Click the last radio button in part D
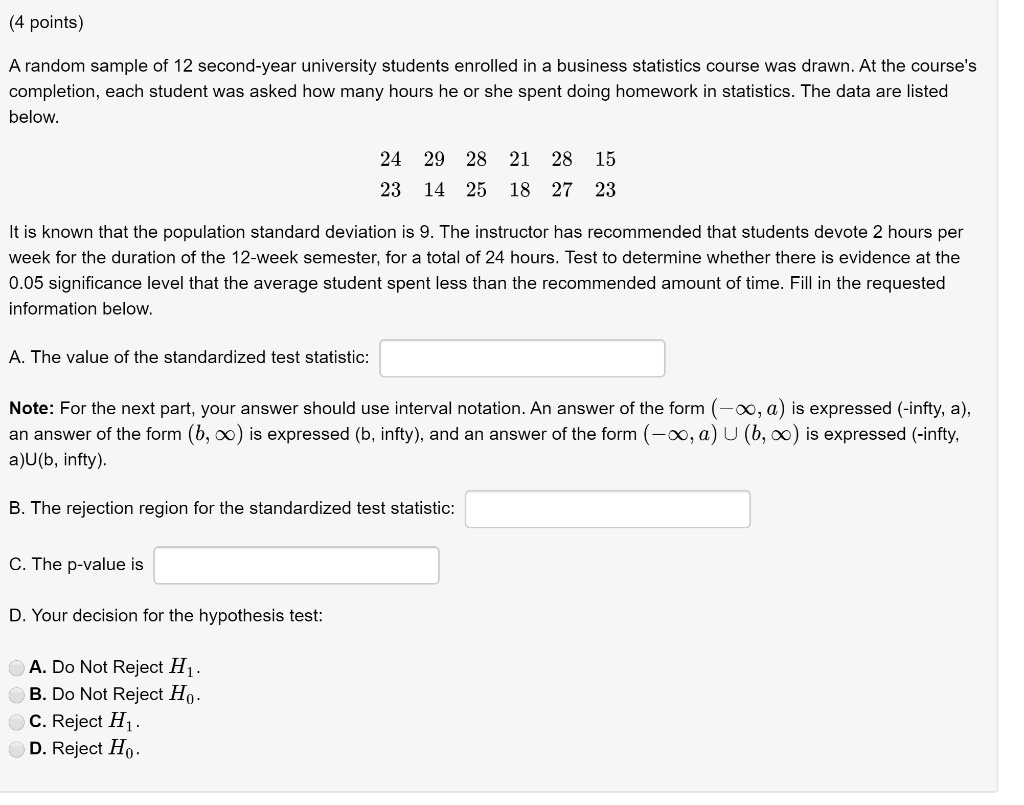The width and height of the screenshot is (1024, 805). [18, 748]
